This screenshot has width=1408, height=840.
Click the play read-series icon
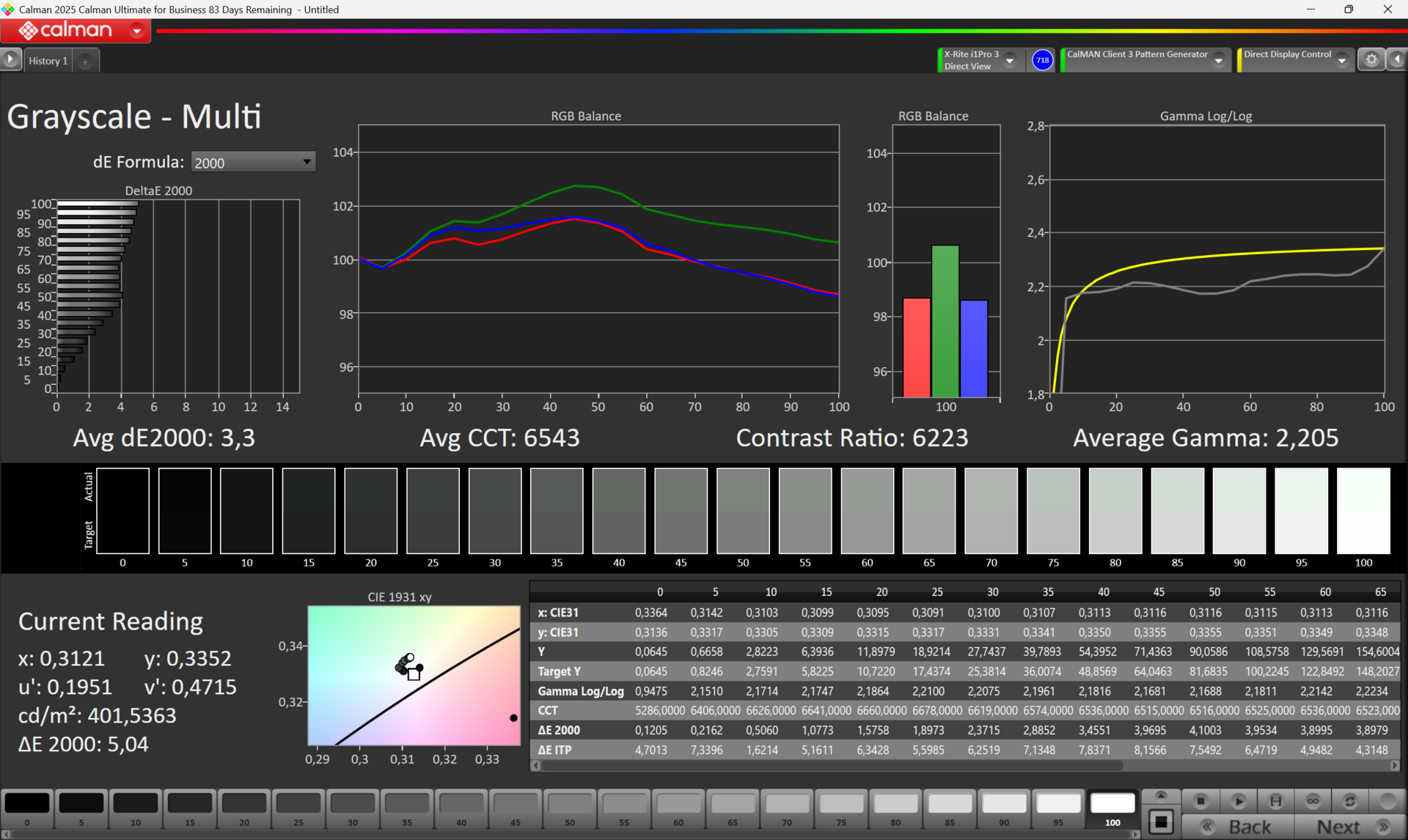(1238, 801)
